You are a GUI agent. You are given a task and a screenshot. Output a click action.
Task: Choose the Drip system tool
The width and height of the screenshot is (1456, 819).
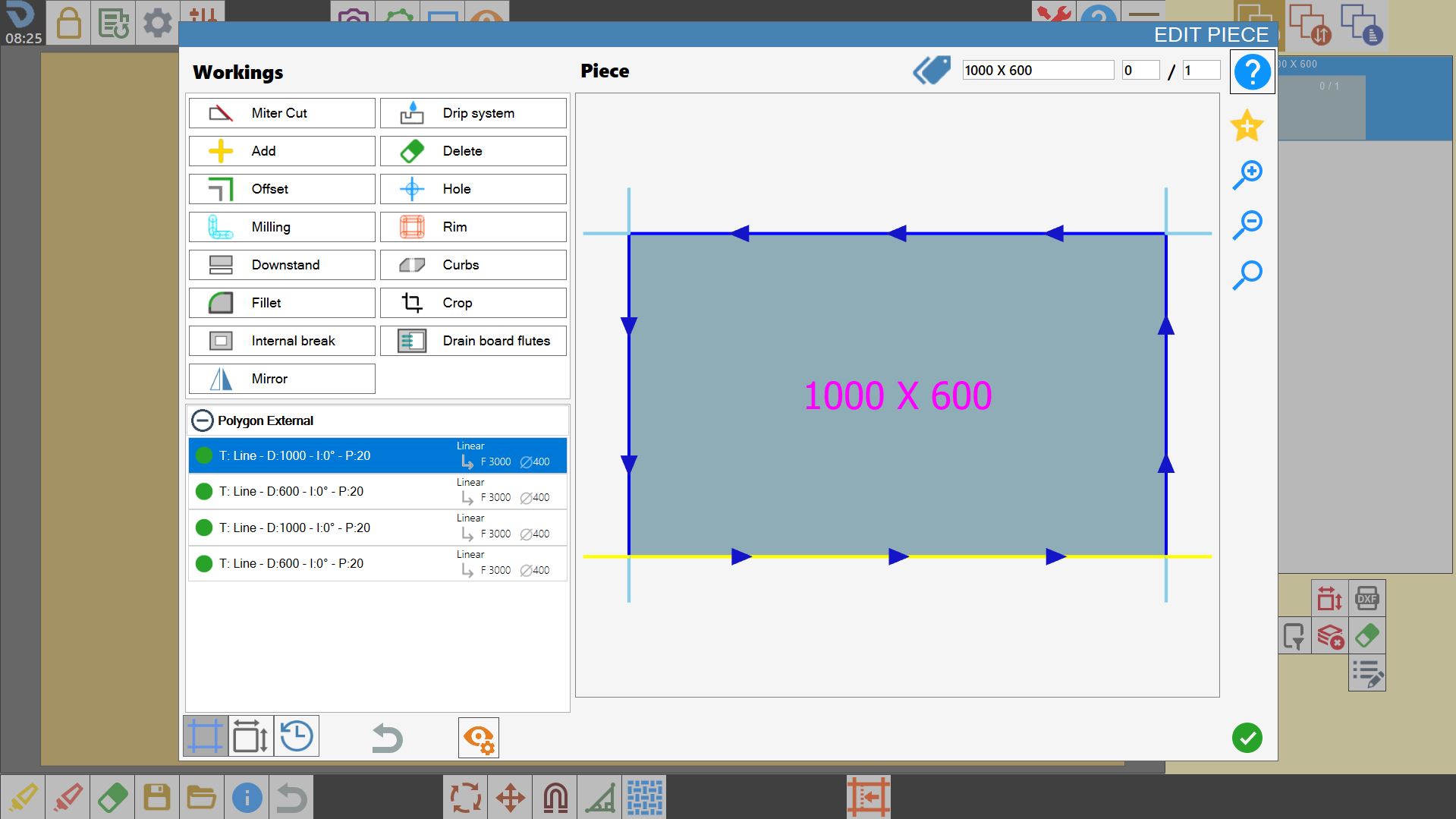(473, 113)
